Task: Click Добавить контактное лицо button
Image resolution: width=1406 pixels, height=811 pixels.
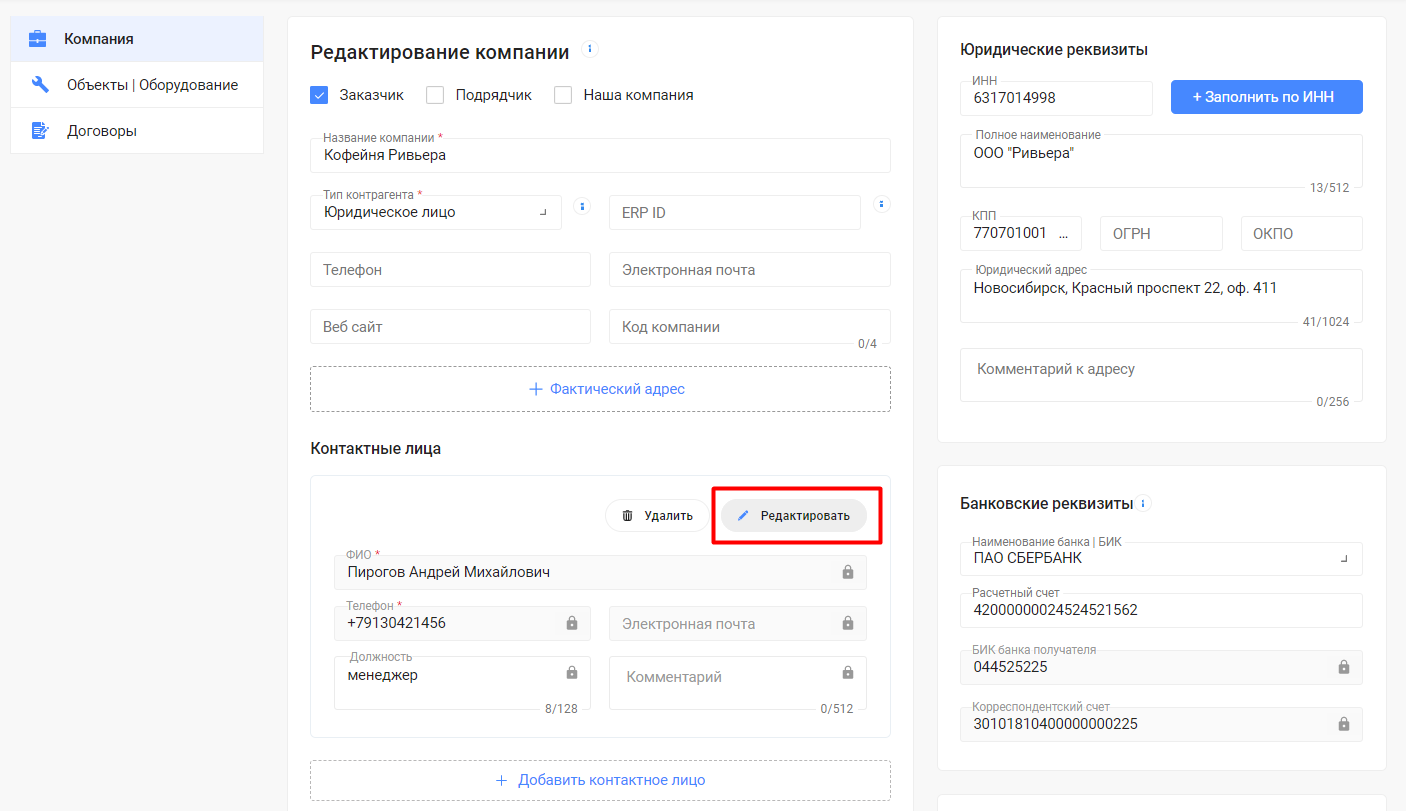Action: 600,781
